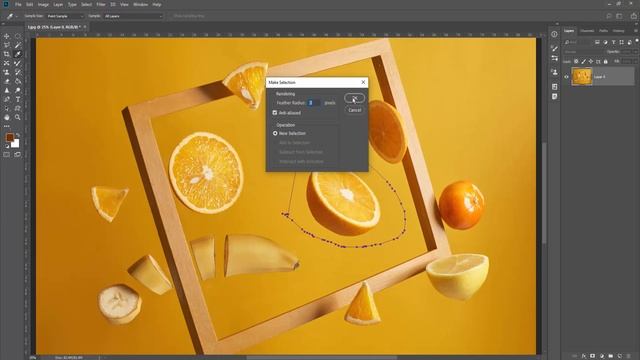640x360 pixels.
Task: Open the Image menu
Action: coord(43,4)
